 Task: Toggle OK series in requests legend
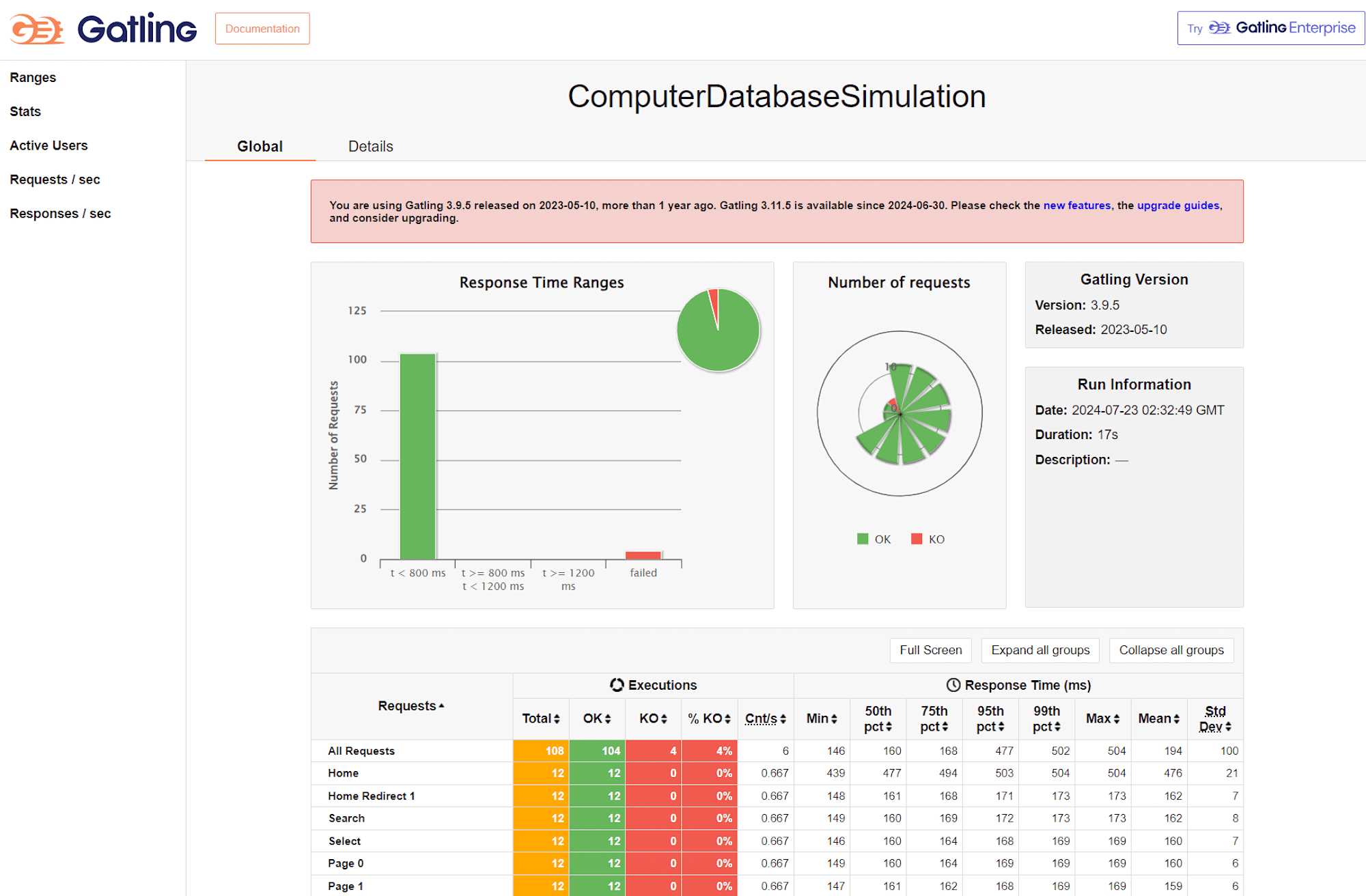(x=874, y=540)
